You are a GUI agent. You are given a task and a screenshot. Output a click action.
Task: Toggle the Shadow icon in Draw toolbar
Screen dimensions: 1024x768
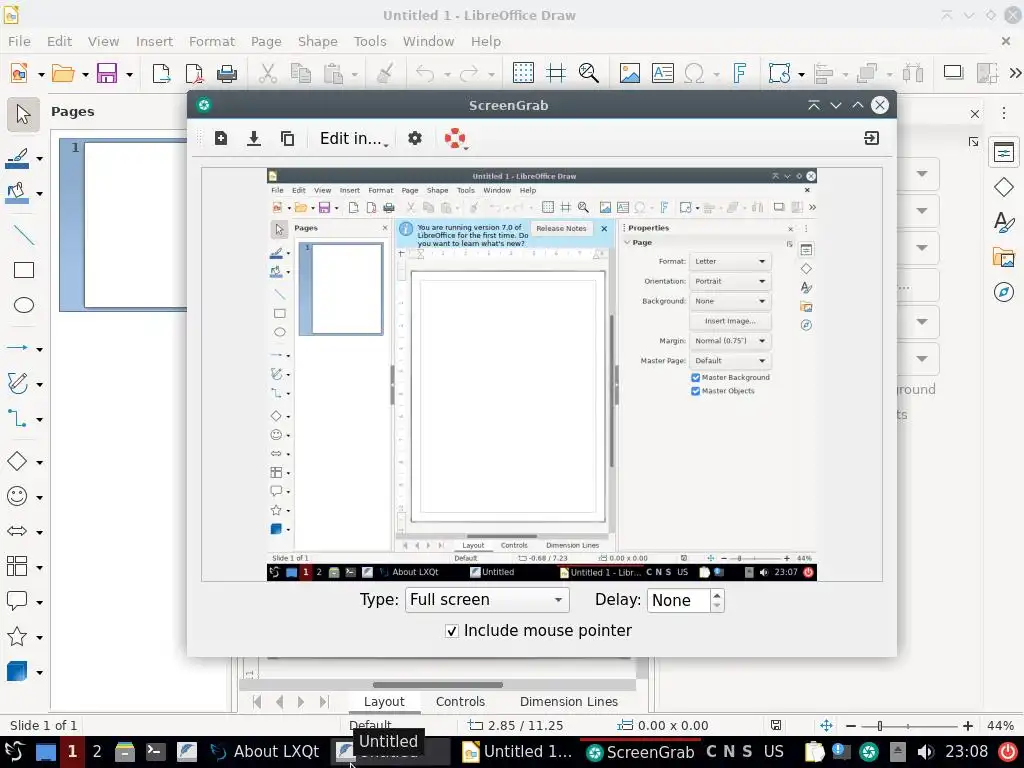tap(953, 73)
